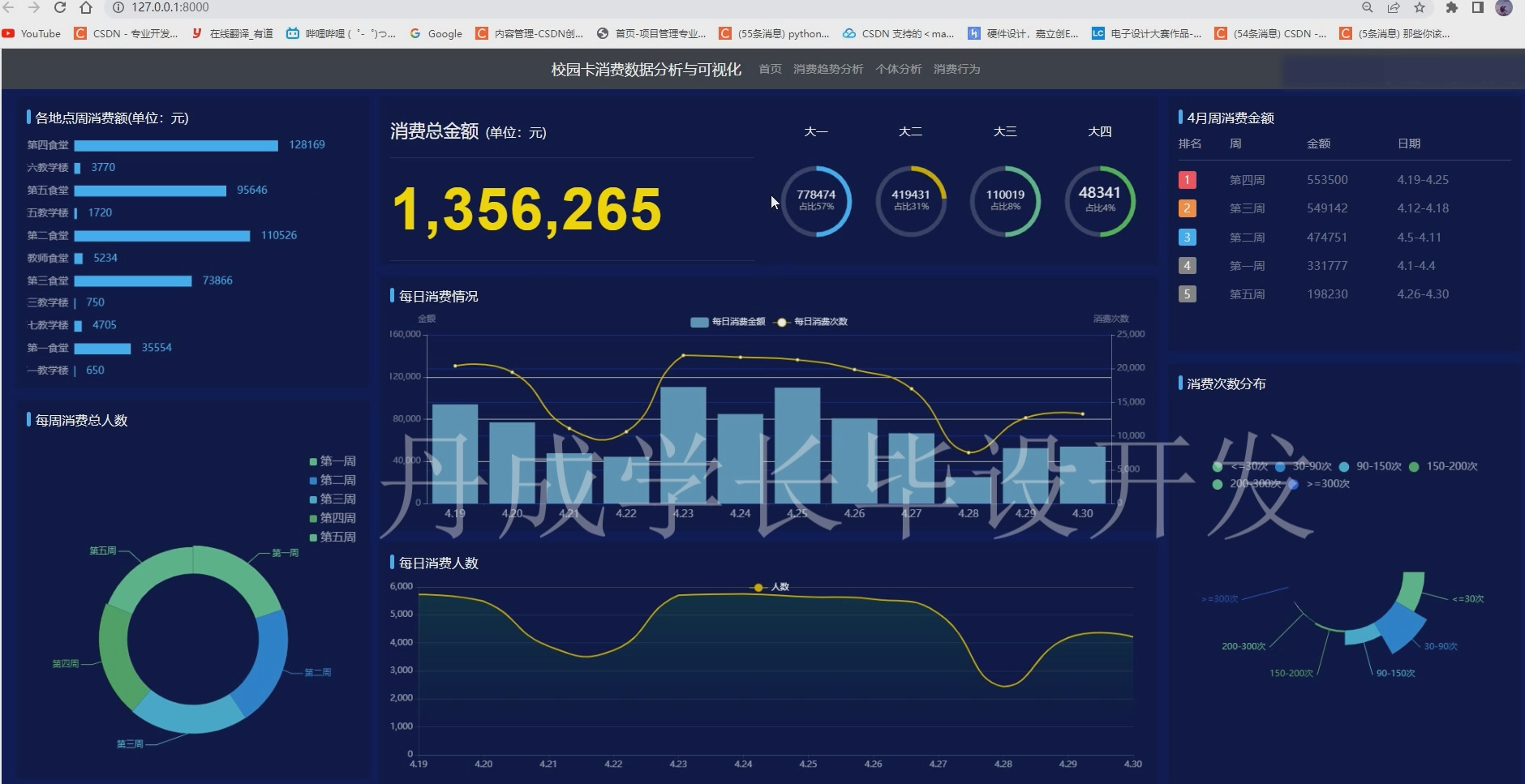
Task: Click the 大一 778474 progress ring
Action: pos(816,201)
